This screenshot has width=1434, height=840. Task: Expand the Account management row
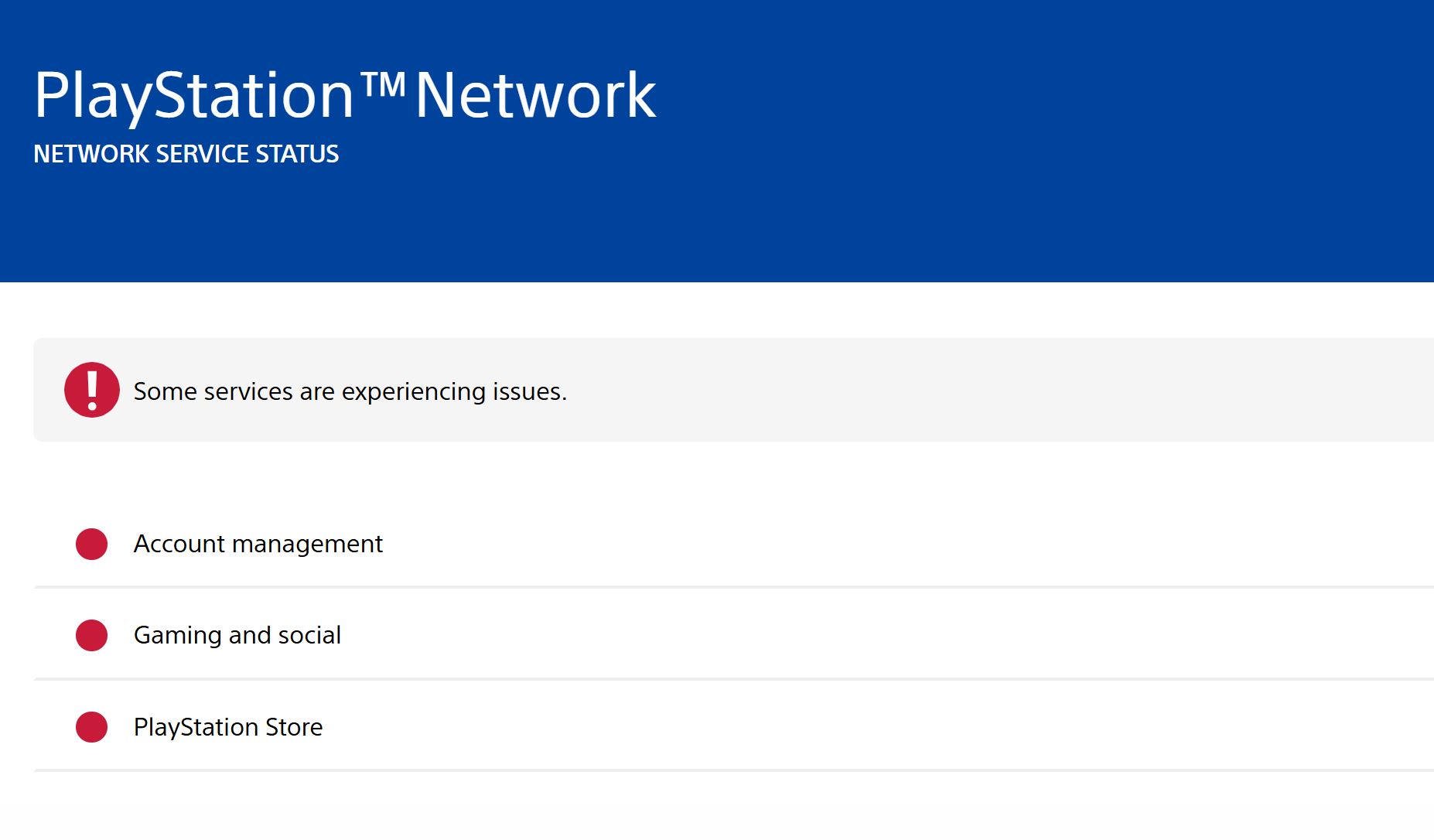point(734,544)
